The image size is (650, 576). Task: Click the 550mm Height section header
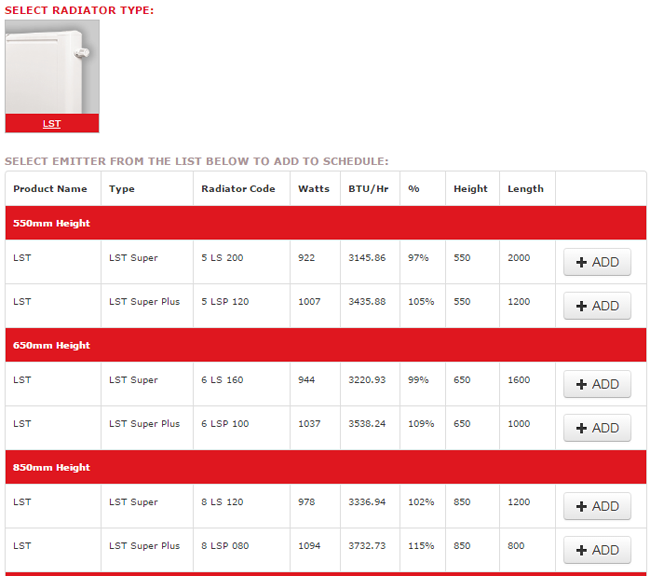326,223
